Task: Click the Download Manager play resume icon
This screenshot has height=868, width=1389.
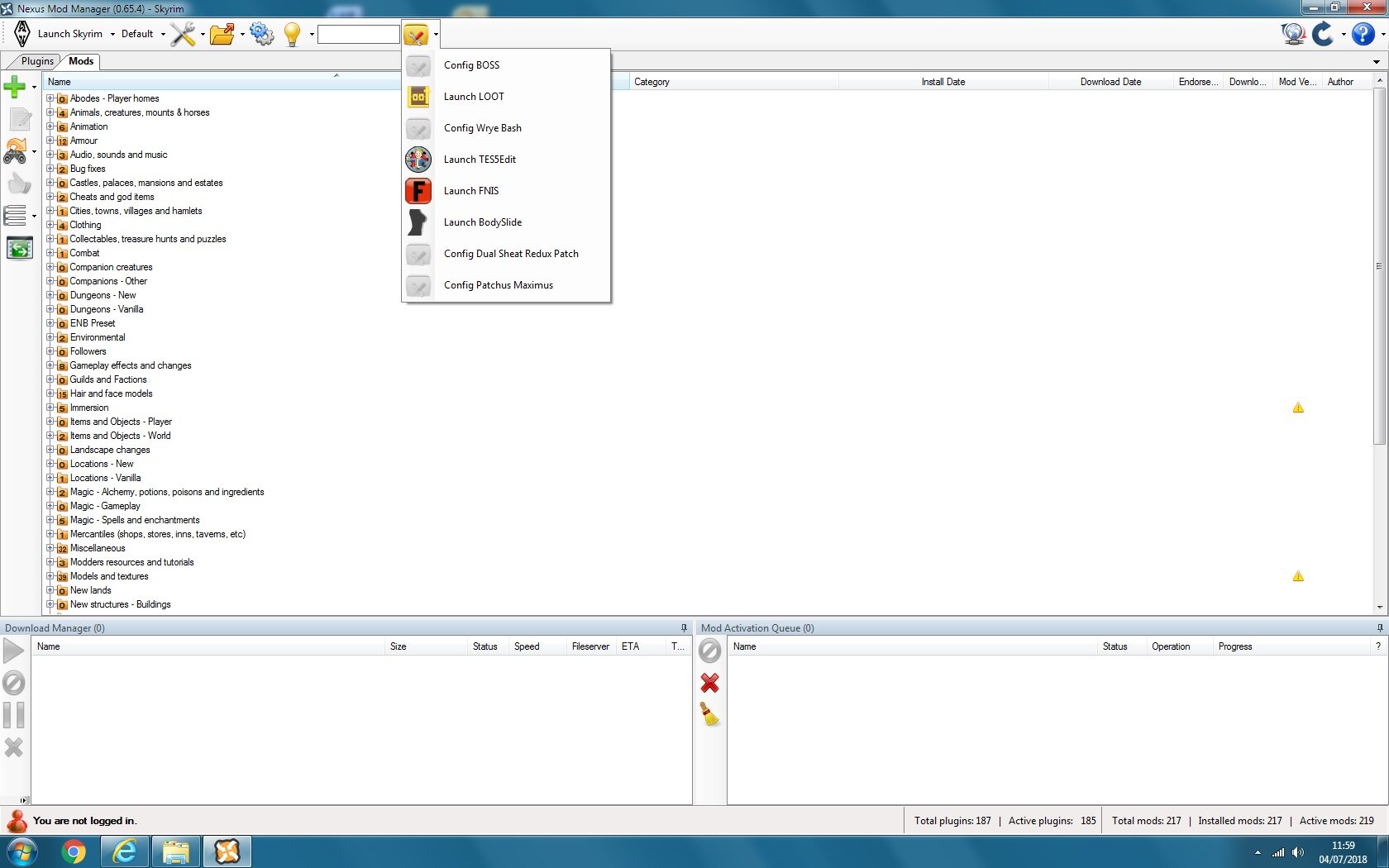Action: click(x=14, y=651)
